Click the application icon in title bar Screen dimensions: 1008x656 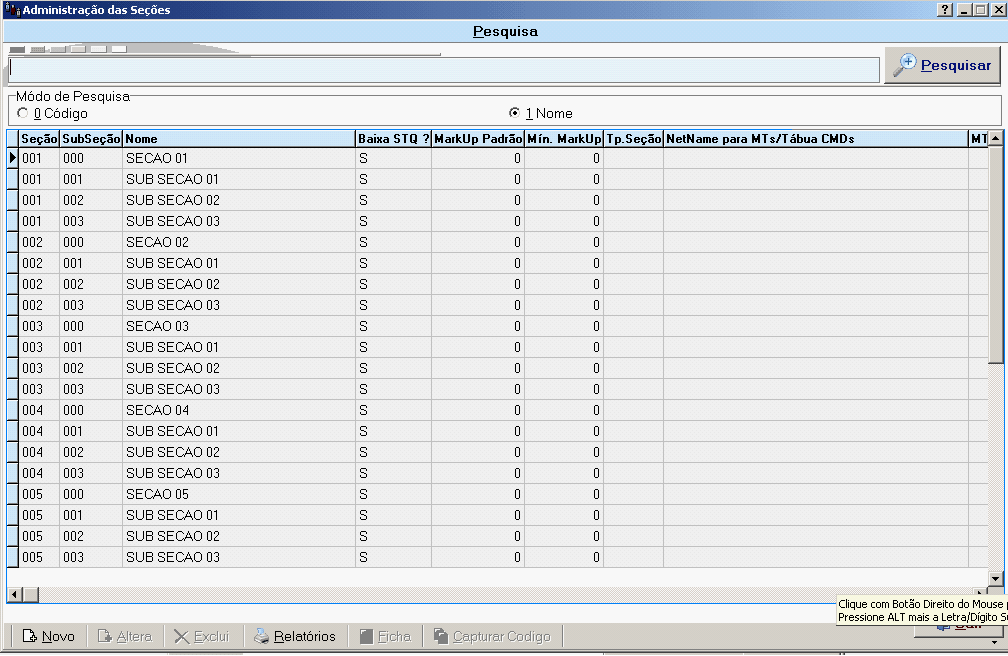click(12, 9)
